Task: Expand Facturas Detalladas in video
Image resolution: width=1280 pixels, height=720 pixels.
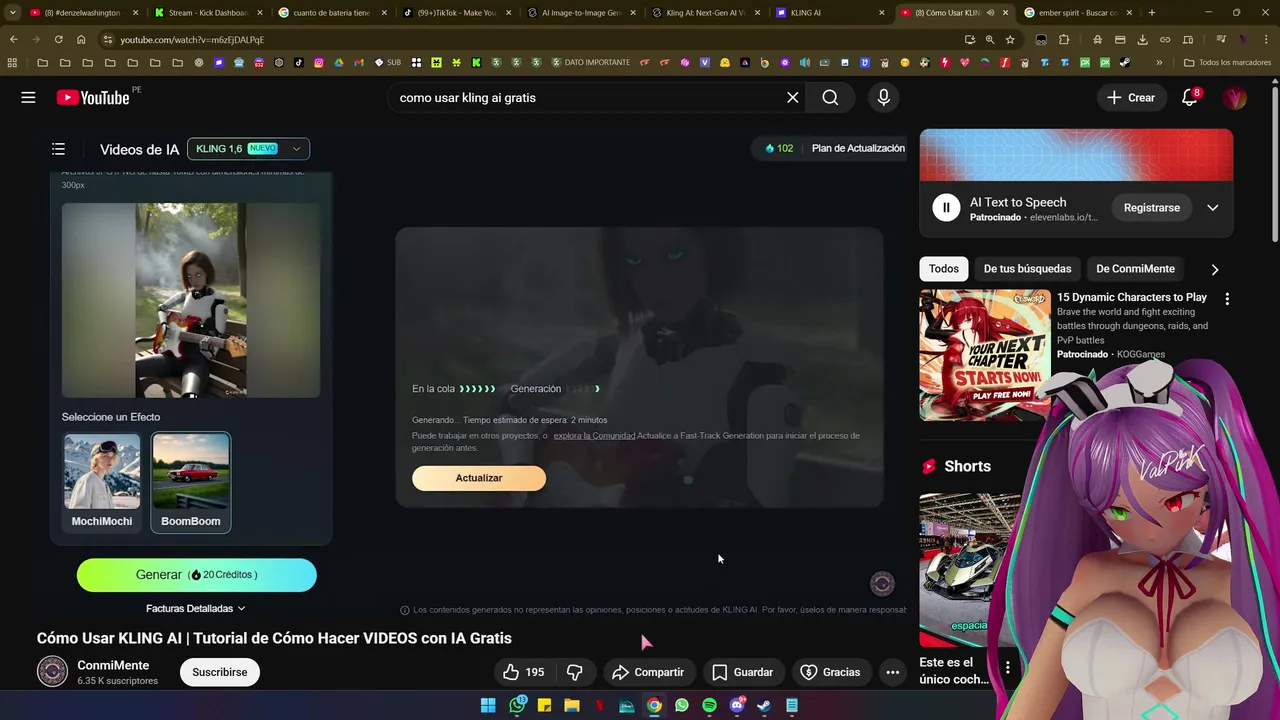Action: 195,608
